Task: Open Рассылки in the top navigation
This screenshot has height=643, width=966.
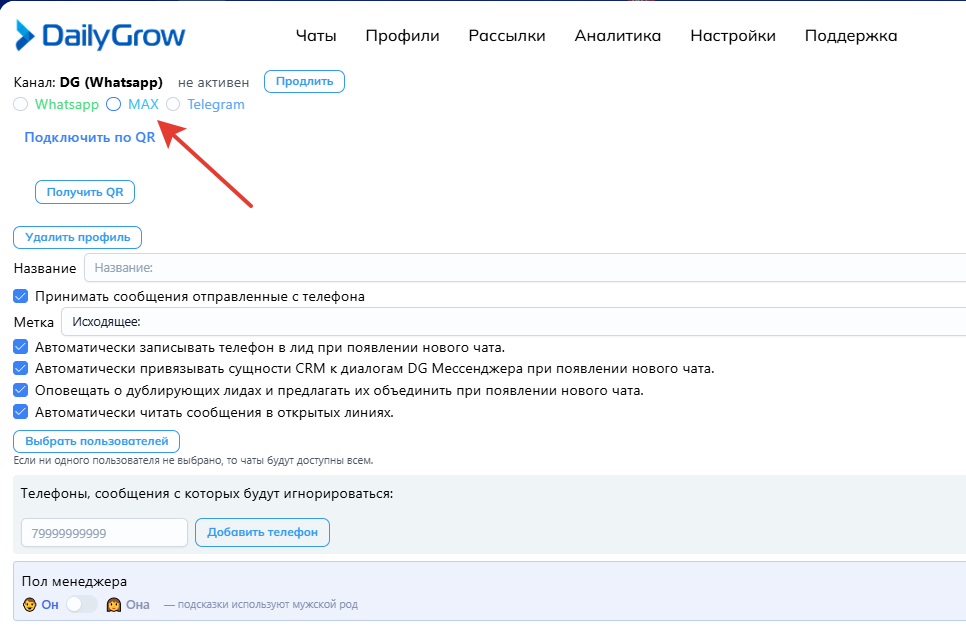Action: [x=507, y=36]
